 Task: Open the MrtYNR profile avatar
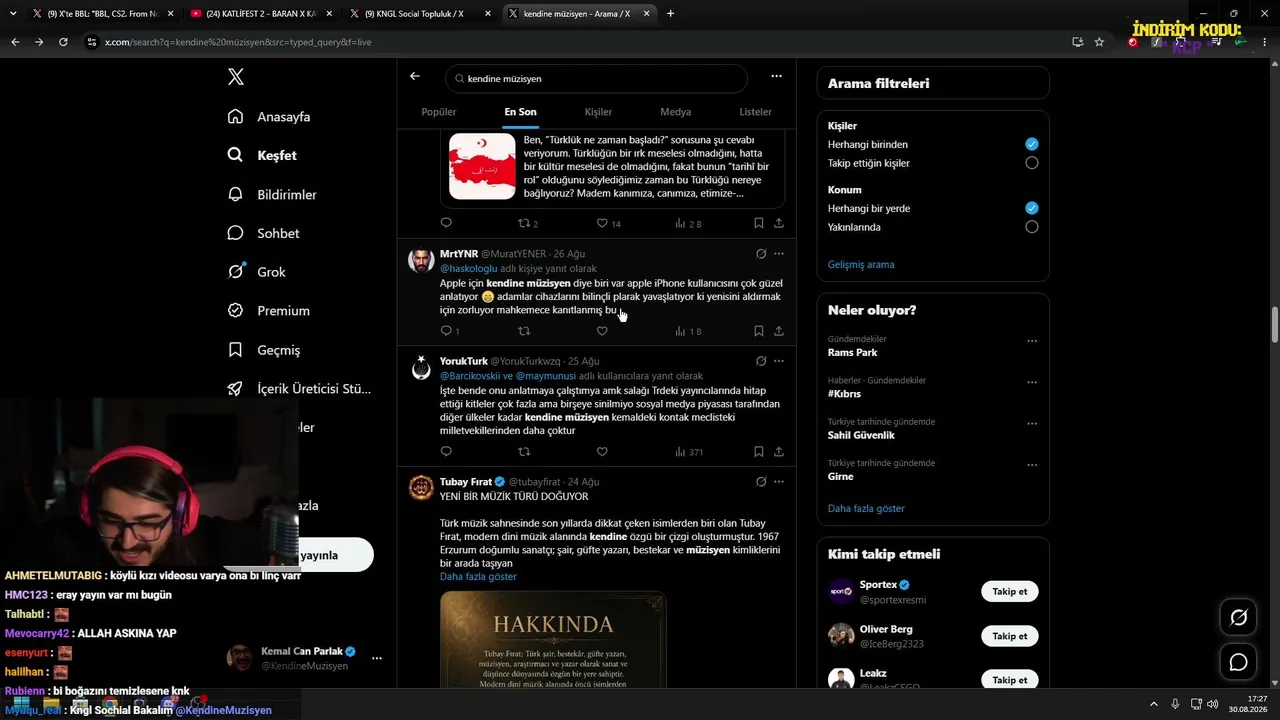421,261
